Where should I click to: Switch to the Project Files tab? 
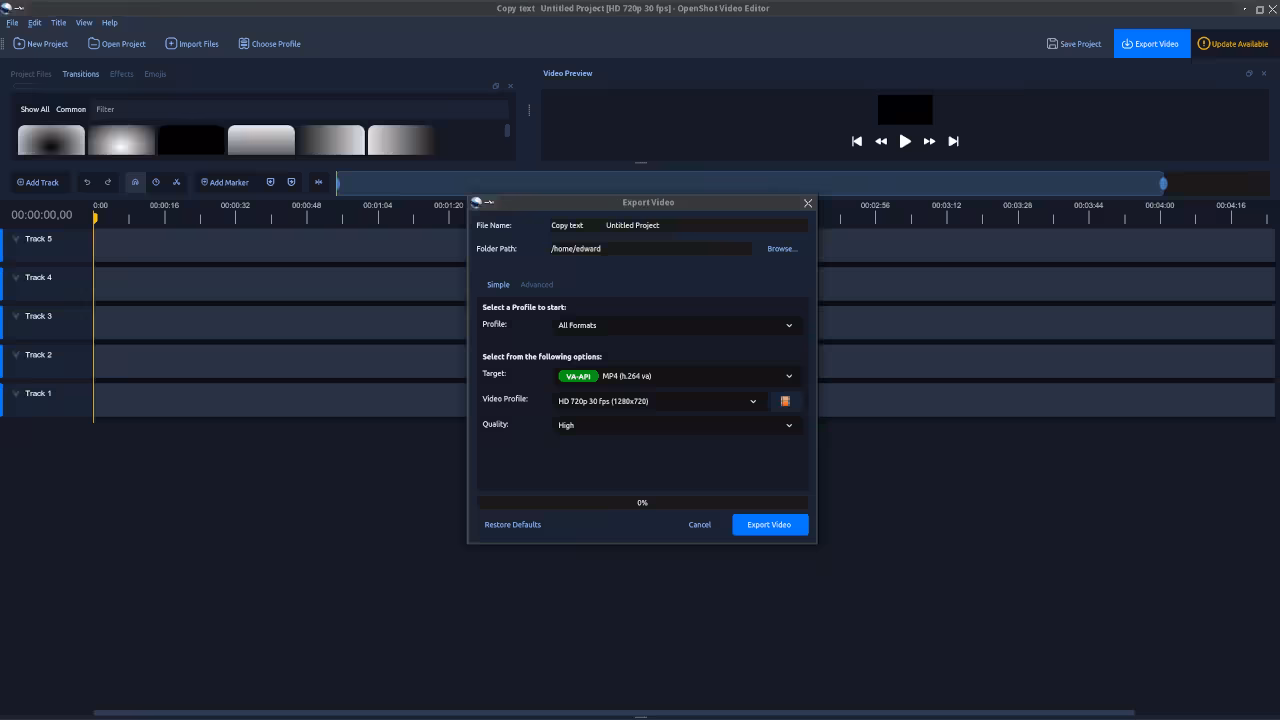31,74
